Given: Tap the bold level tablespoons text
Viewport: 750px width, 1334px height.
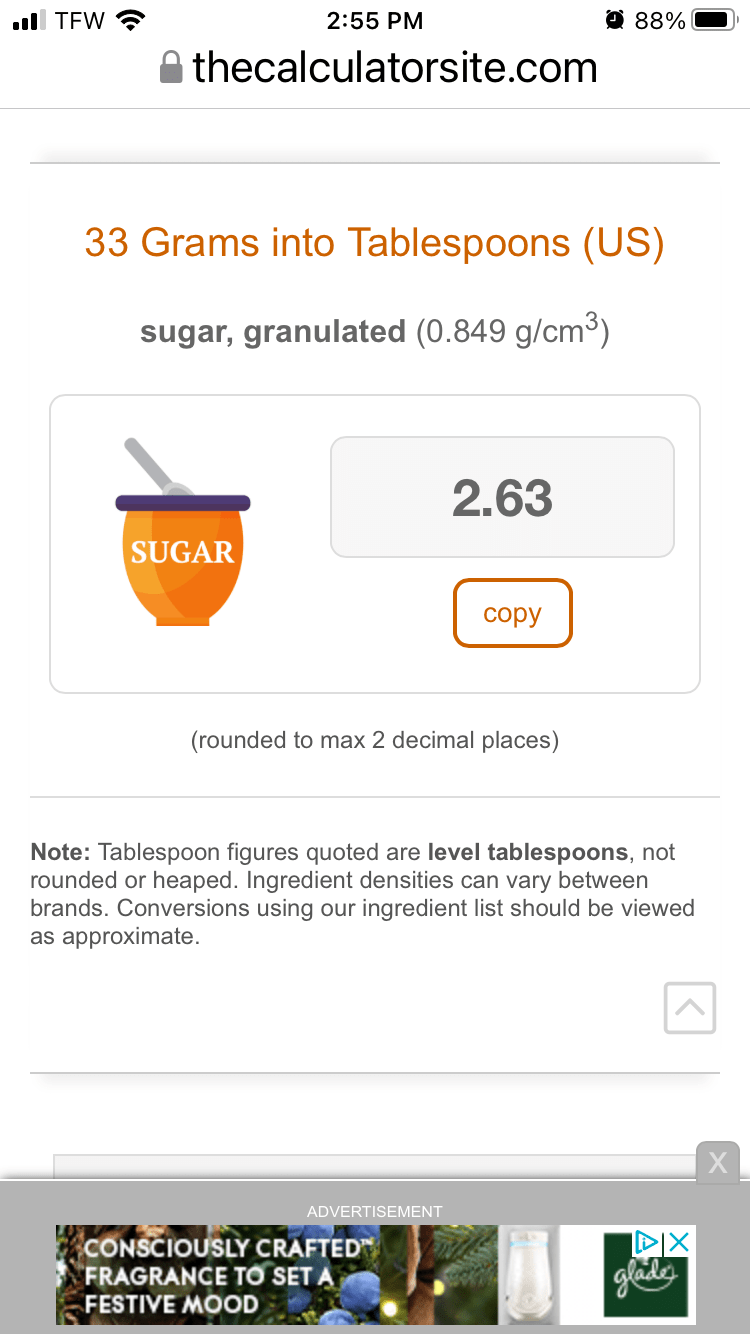Looking at the screenshot, I should pyautogui.click(x=528, y=852).
